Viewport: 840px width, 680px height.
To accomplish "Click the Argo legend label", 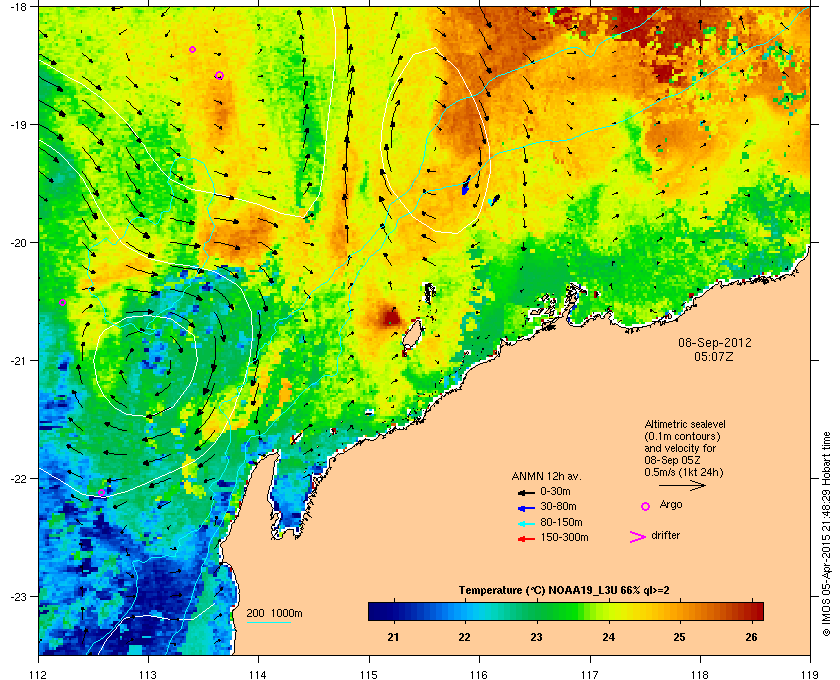I will (671, 505).
